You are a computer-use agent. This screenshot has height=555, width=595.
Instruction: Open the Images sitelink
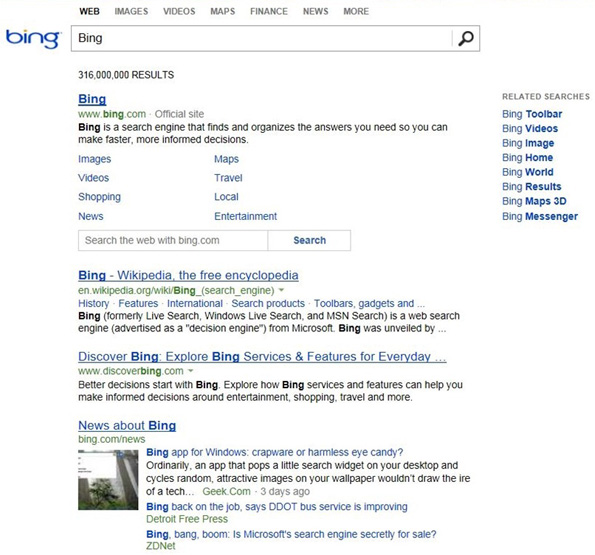(94, 159)
